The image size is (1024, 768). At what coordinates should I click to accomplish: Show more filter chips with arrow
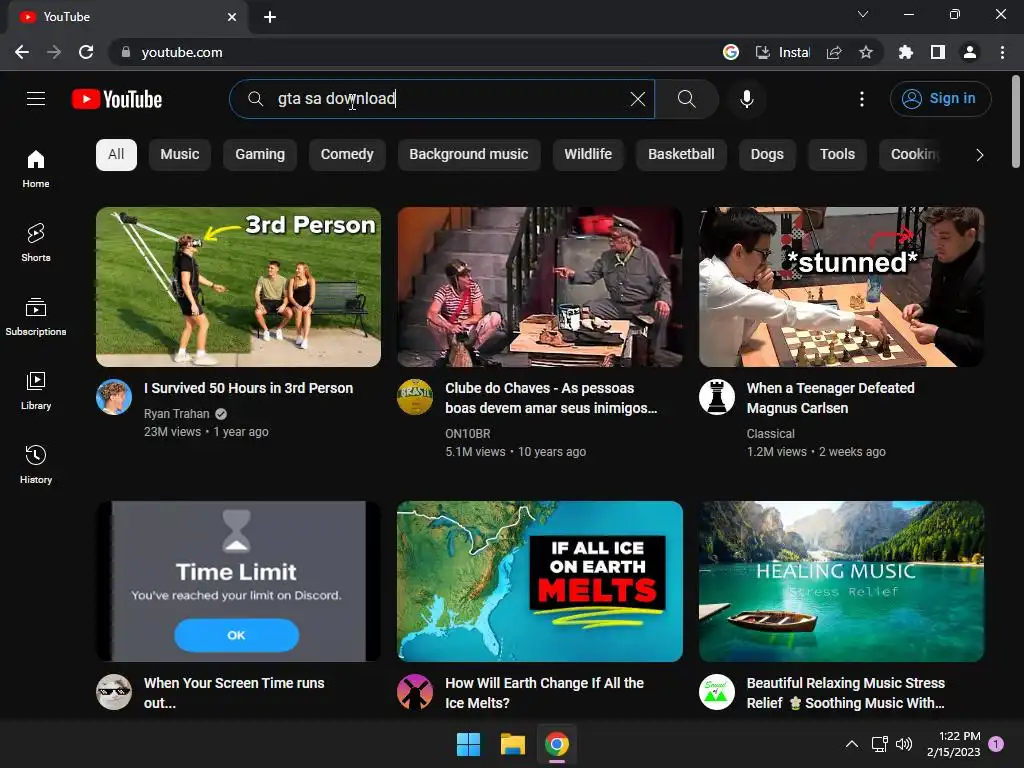(x=979, y=155)
